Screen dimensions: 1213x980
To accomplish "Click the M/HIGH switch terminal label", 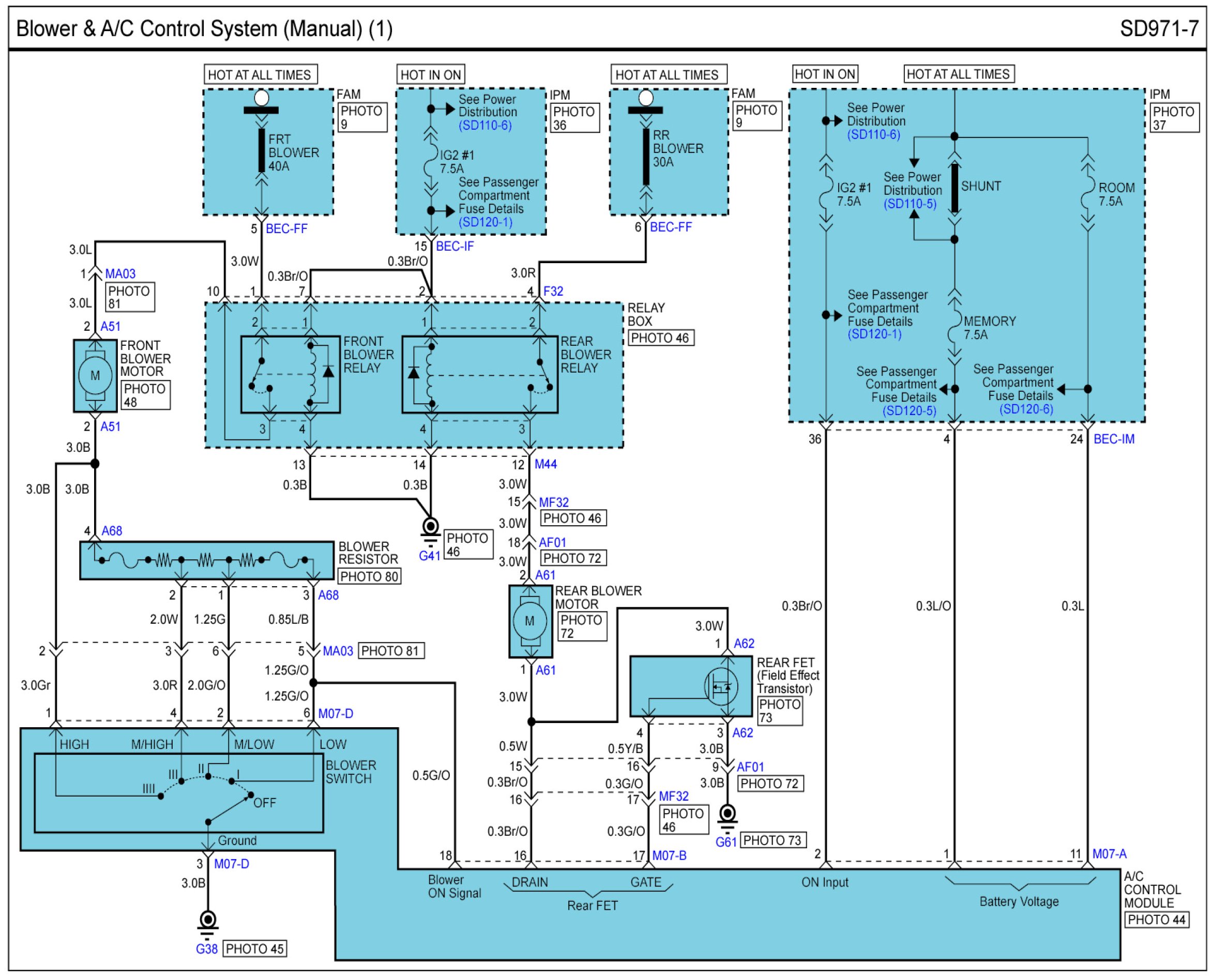I will (x=152, y=745).
